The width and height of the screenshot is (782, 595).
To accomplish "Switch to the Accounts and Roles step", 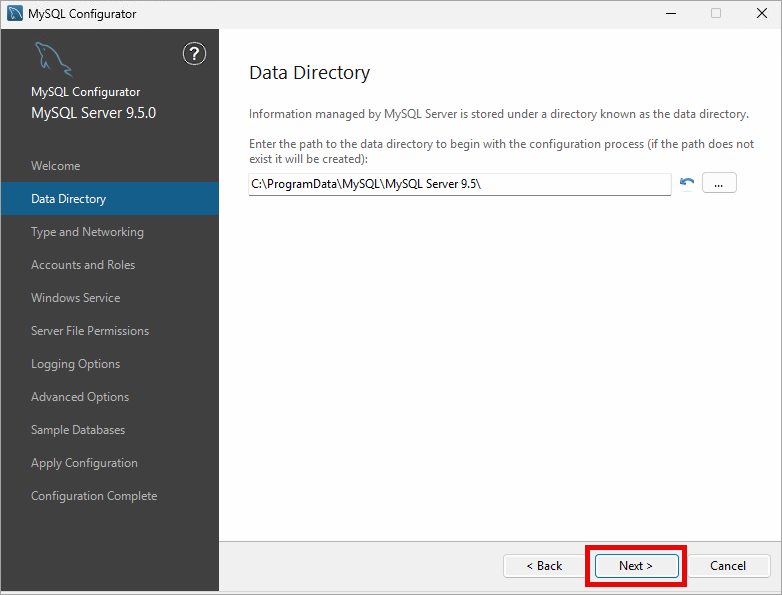I will click(83, 265).
